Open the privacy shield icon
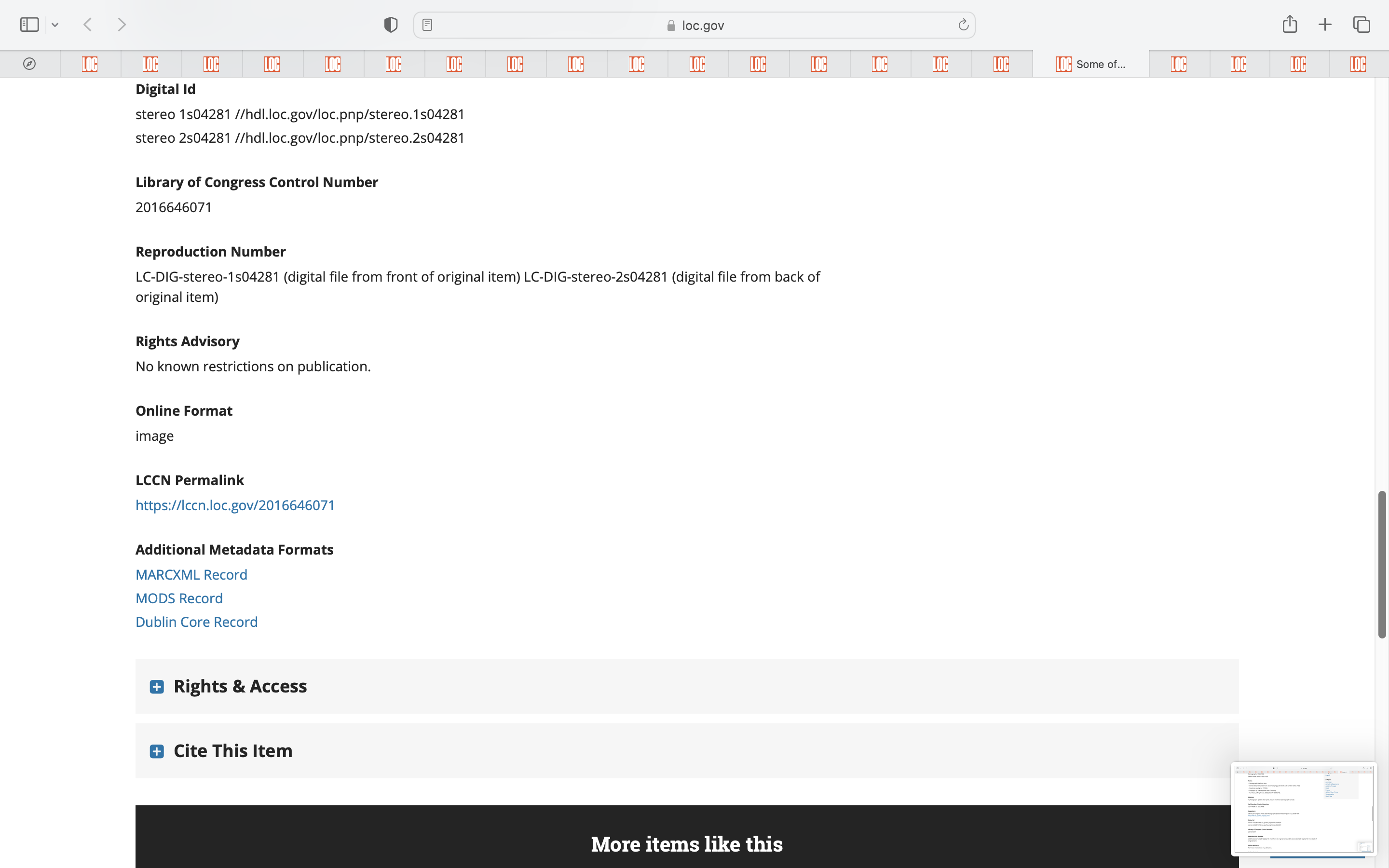This screenshot has height=868, width=1389. tap(391, 25)
